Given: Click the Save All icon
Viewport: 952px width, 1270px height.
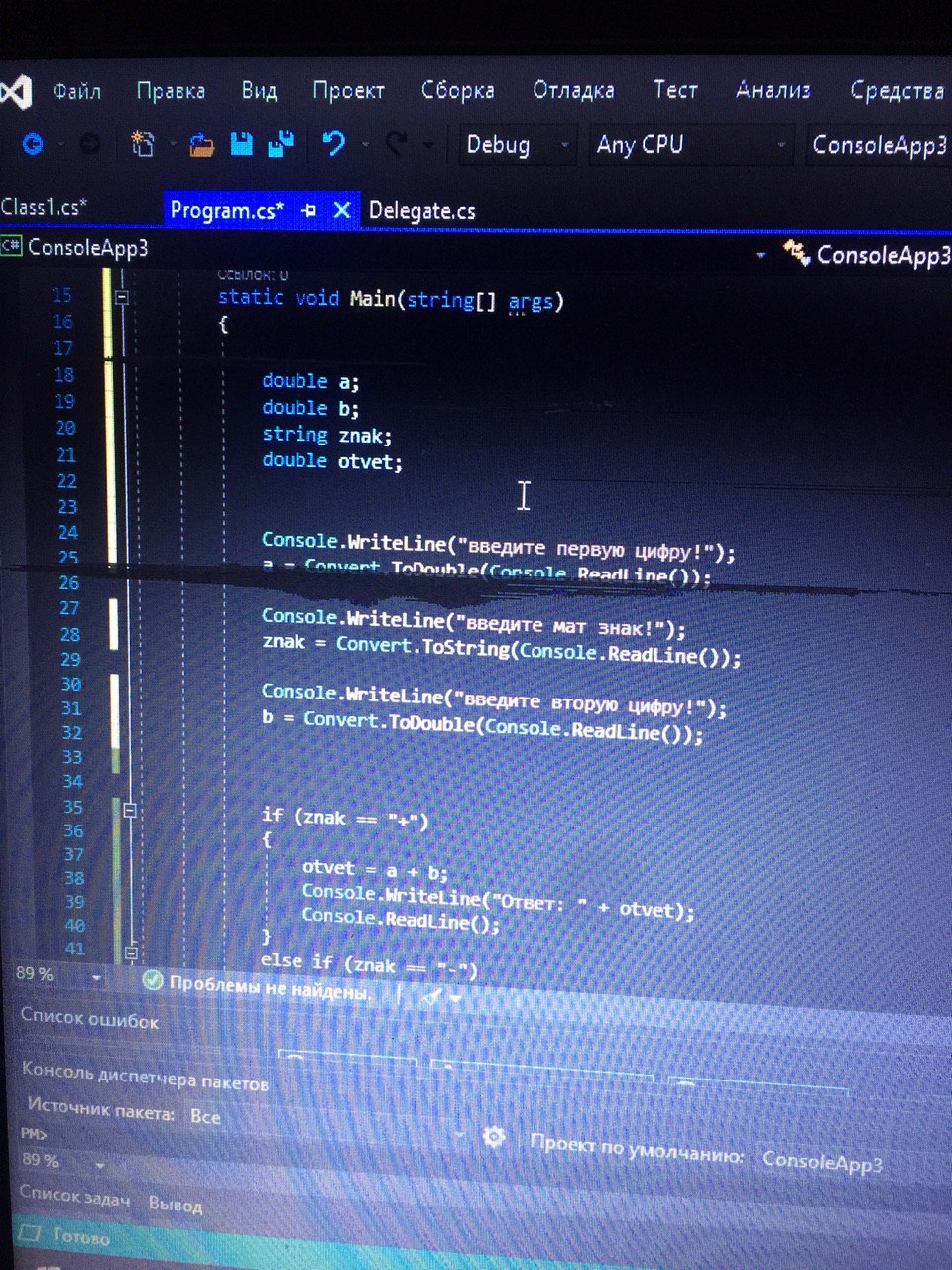Looking at the screenshot, I should tap(282, 144).
